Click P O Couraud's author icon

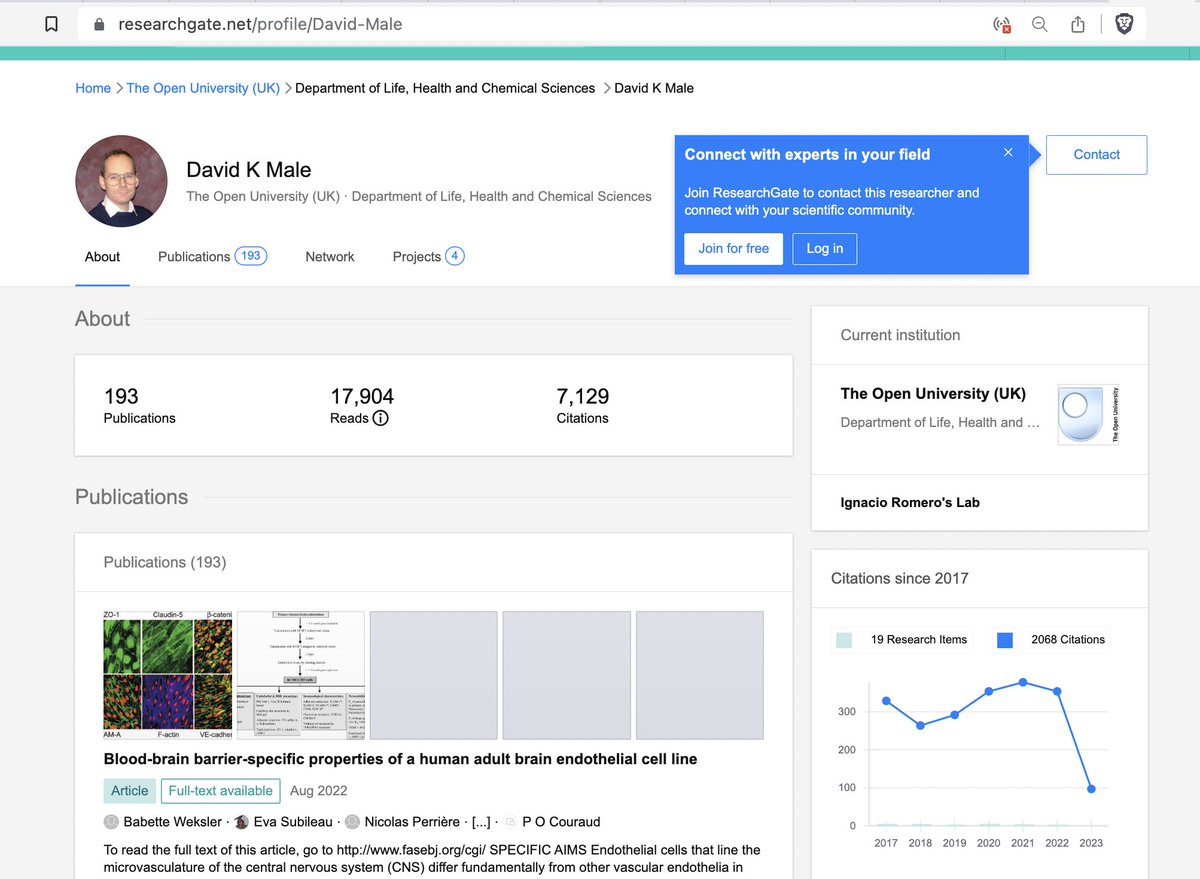511,822
